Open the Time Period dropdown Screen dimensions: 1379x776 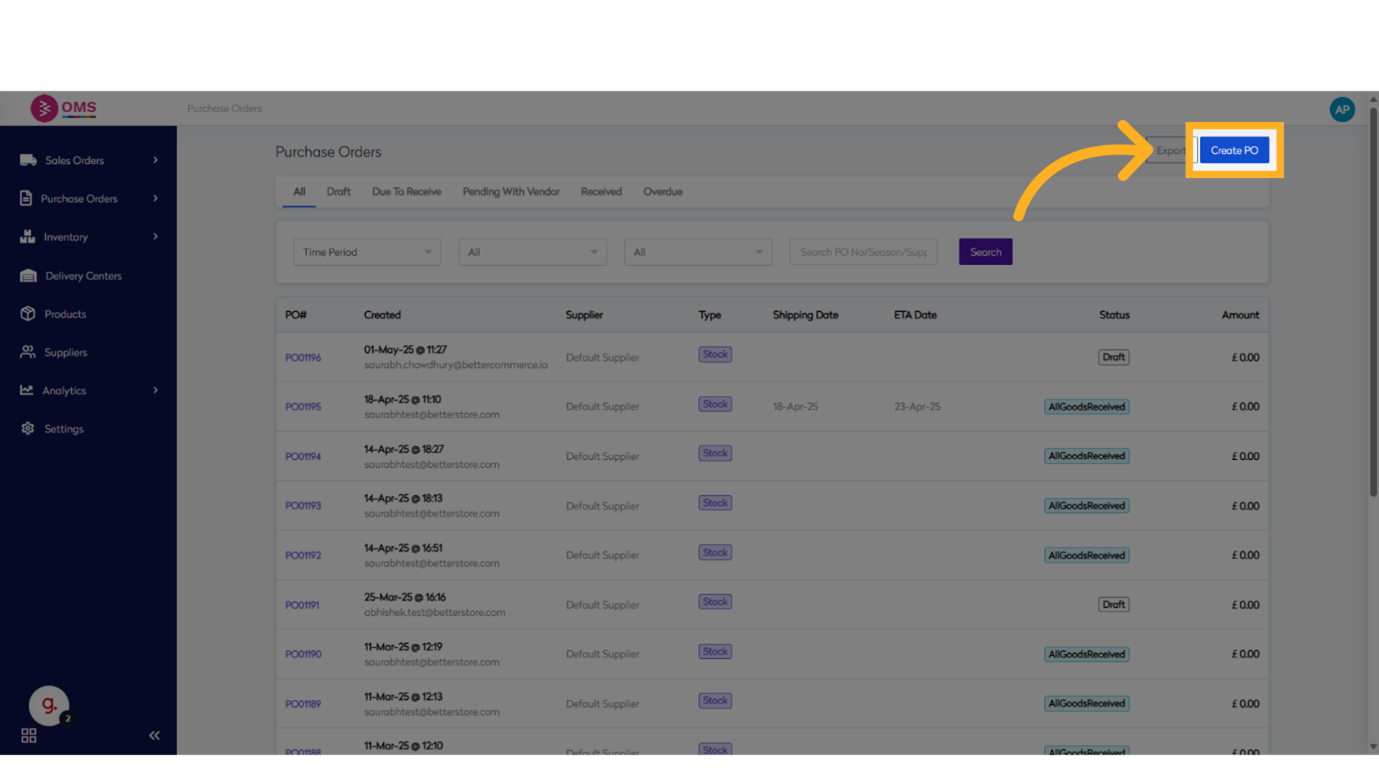click(367, 252)
